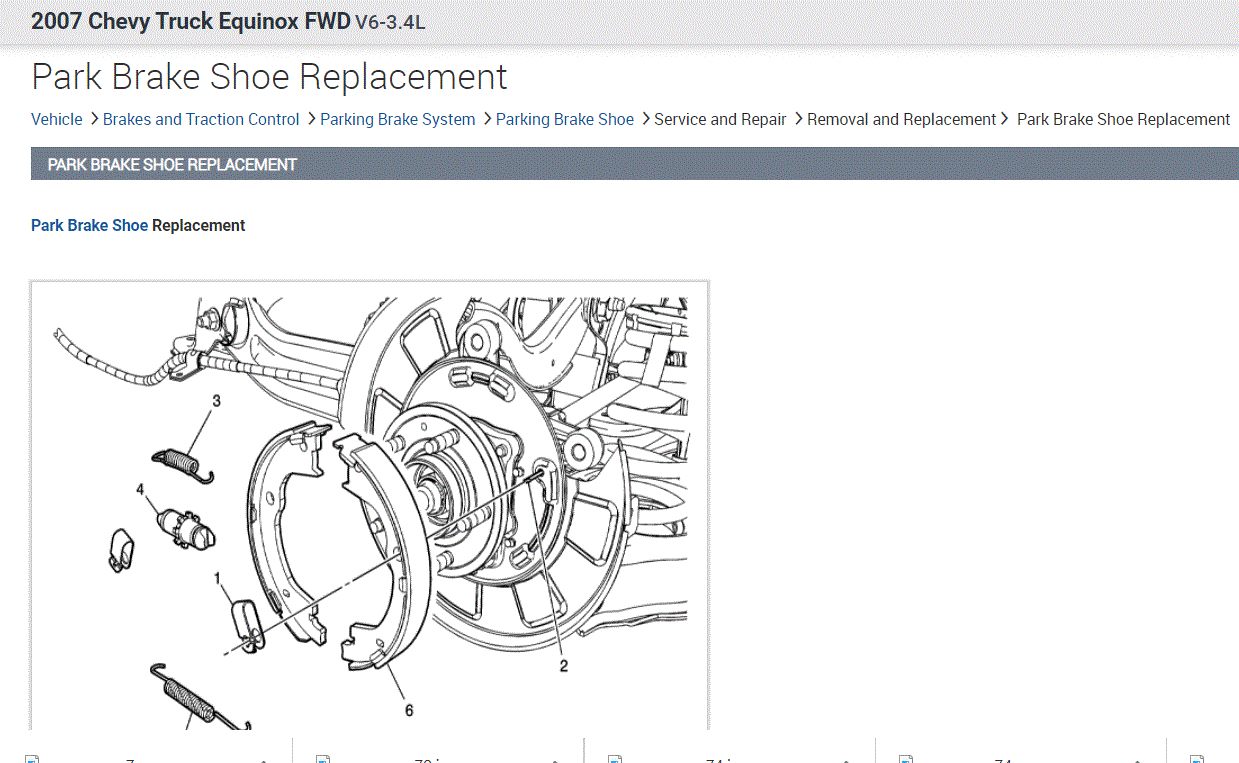Screen dimensions: 1239x763
Task: Go to Brakes and Traction Control breadcrumb
Action: [x=201, y=119]
